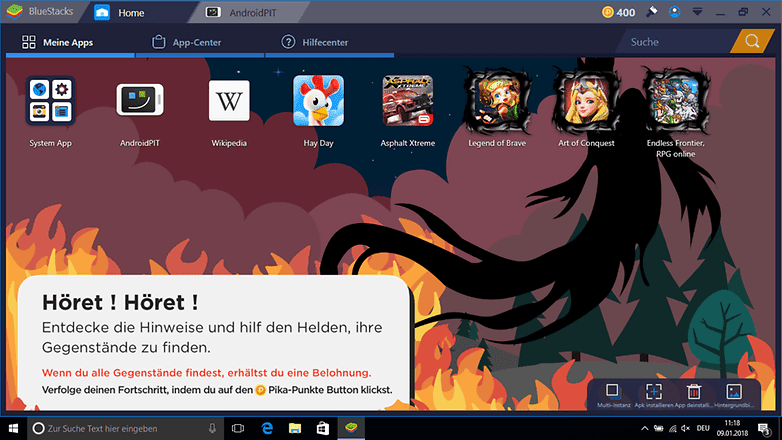Open the Windows Start menu
Image resolution: width=782 pixels, height=440 pixels.
[13, 429]
